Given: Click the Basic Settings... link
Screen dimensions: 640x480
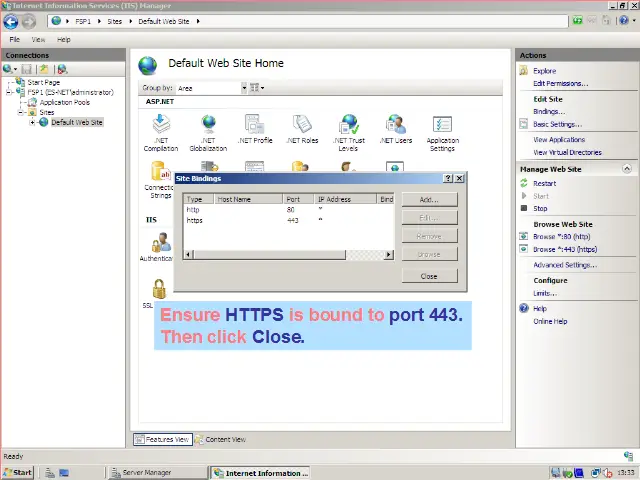Looking at the screenshot, I should coord(558,124).
